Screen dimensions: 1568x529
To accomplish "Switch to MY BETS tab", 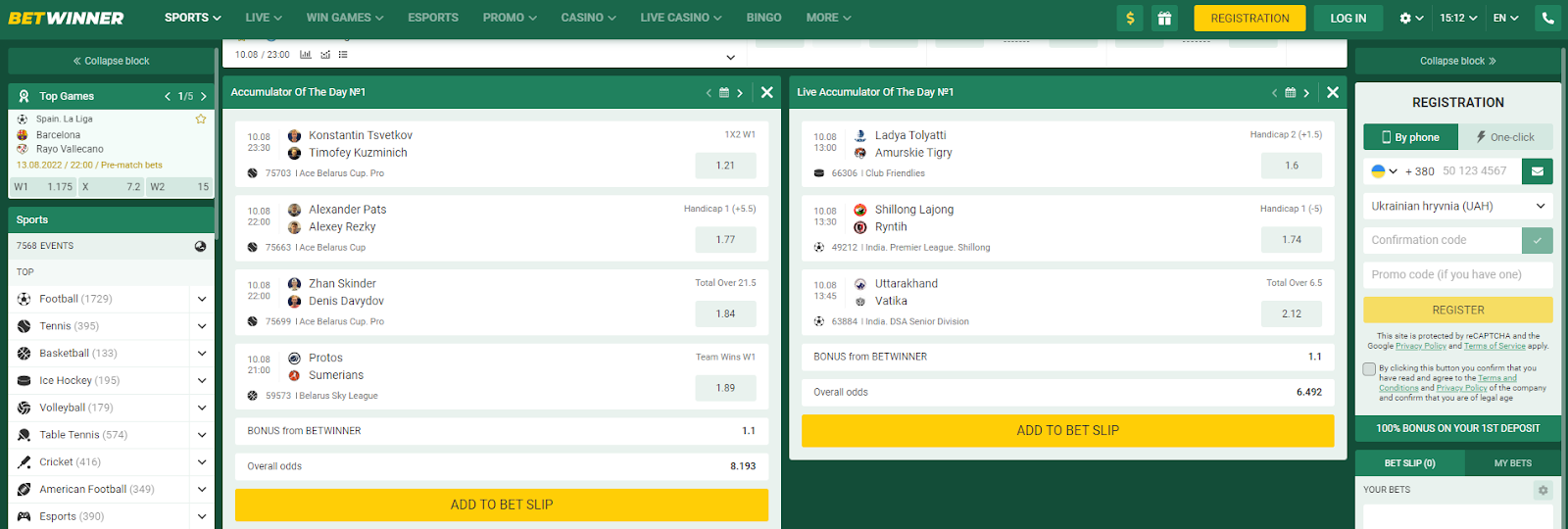I will [x=1512, y=463].
